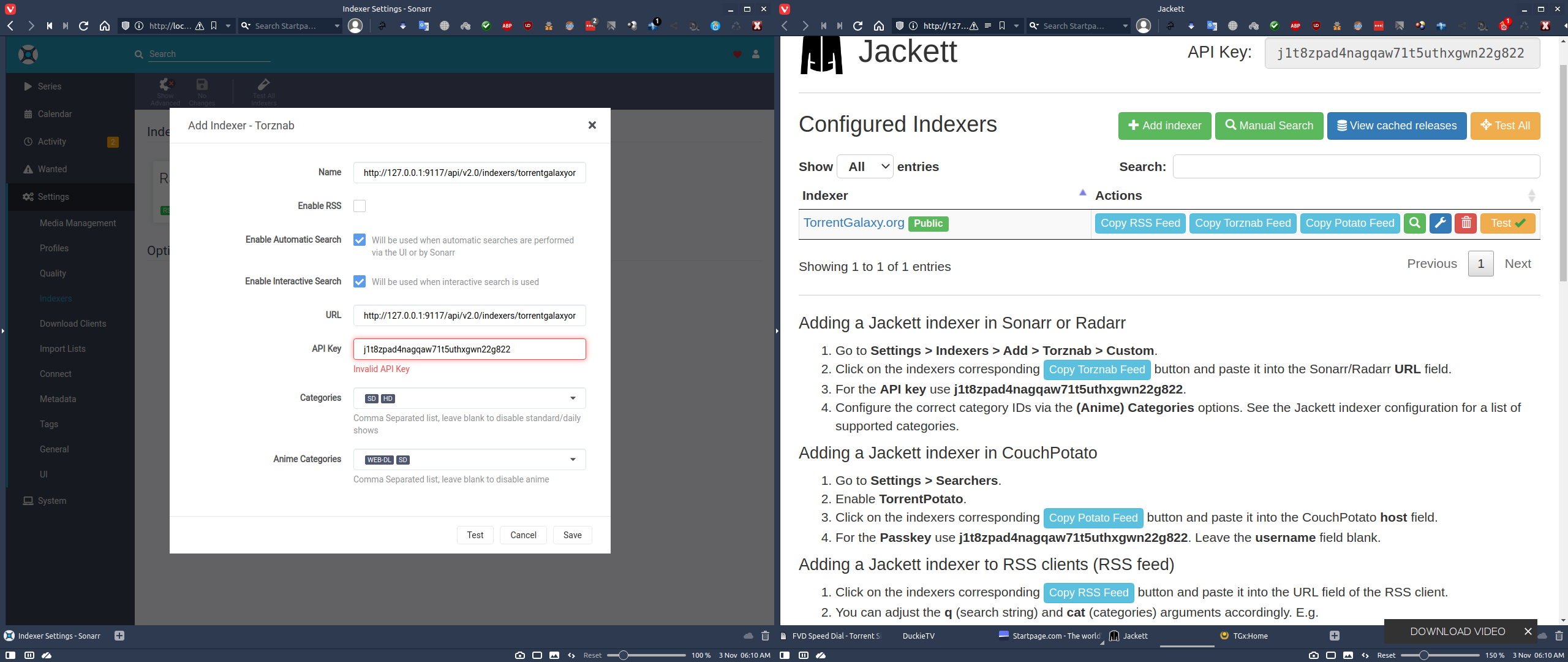Toggle the Enable Interactive Search checkbox
1568x662 pixels.
click(x=360, y=281)
